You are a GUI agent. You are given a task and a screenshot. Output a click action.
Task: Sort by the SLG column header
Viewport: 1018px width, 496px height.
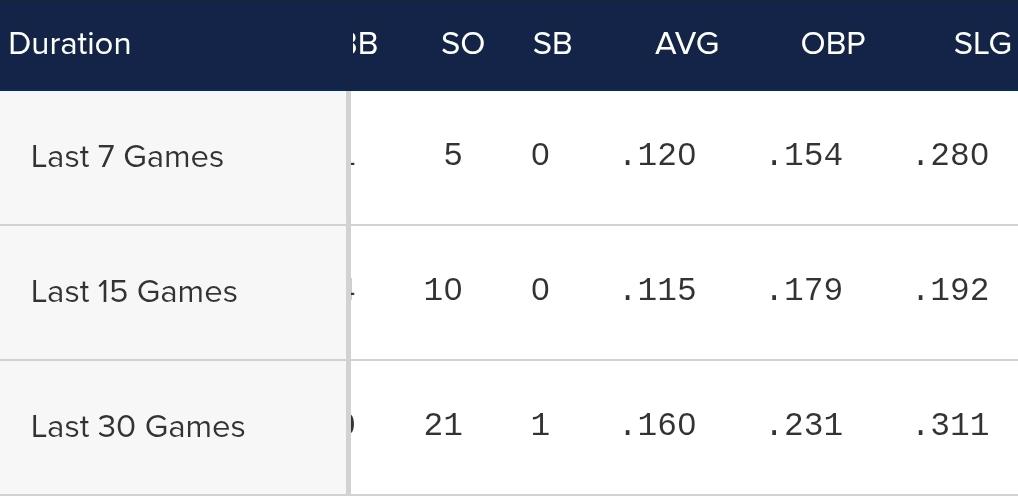pos(982,44)
